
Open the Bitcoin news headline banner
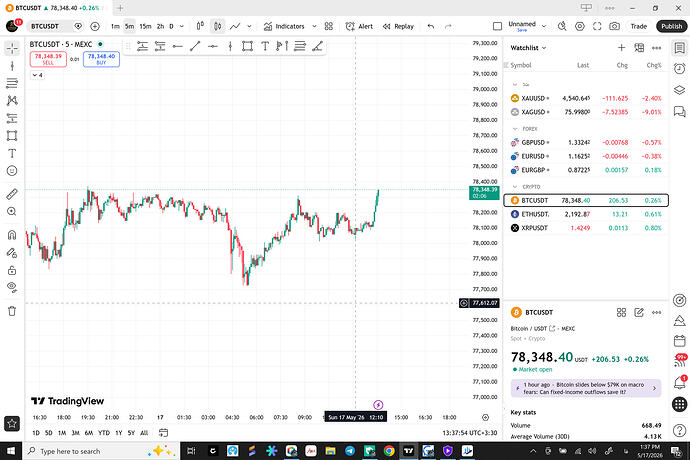tap(586, 388)
